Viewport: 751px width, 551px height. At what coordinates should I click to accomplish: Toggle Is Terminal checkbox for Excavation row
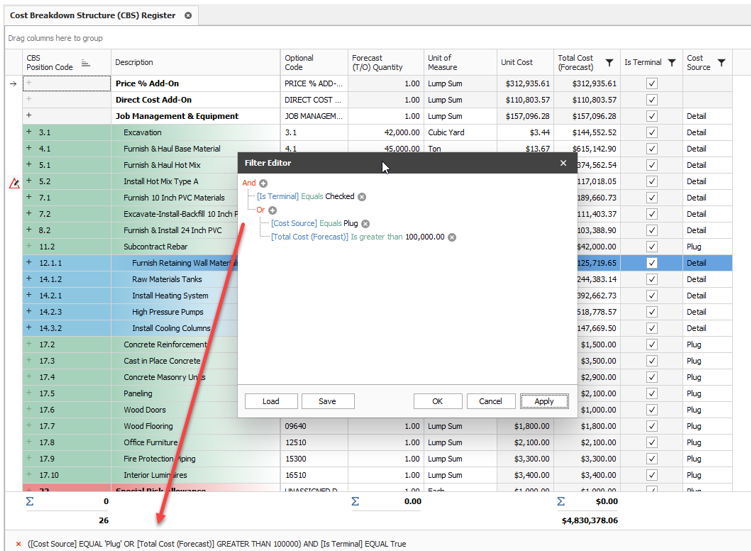click(x=652, y=133)
